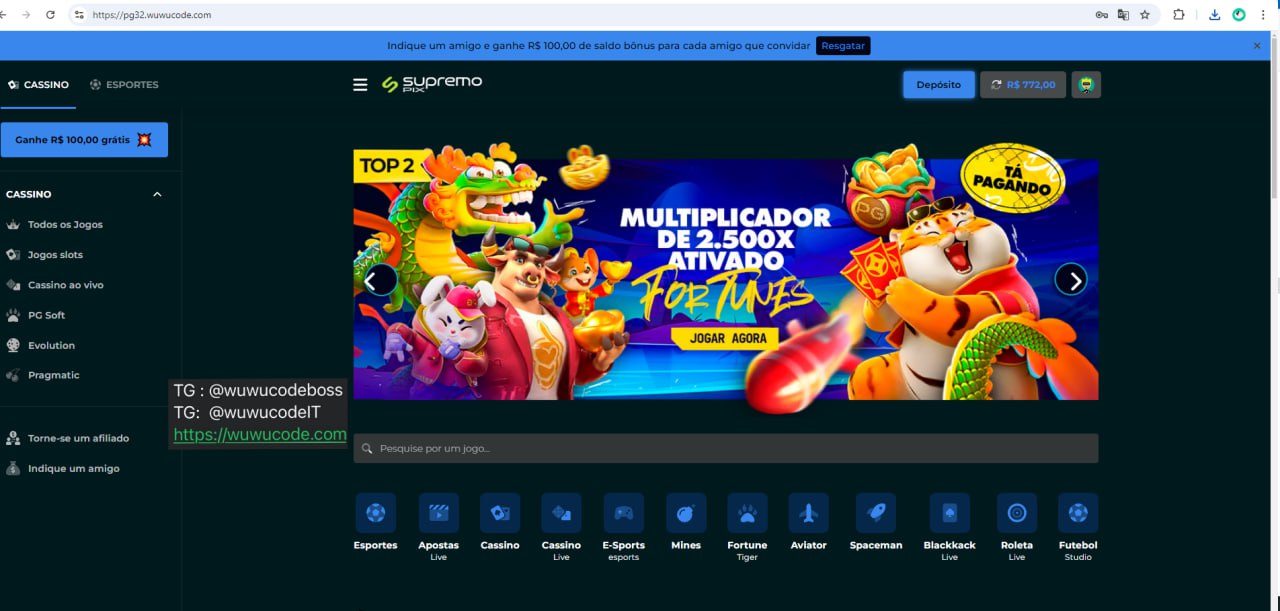
Task: Switch to the ESPORTES tab
Action: pos(124,85)
